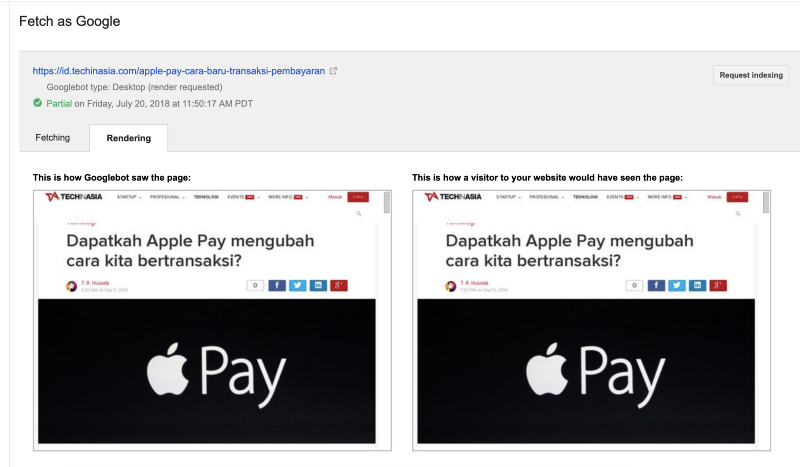Click share count box in visitor preview
Image resolution: width=800 pixels, height=467 pixels.
[x=634, y=285]
